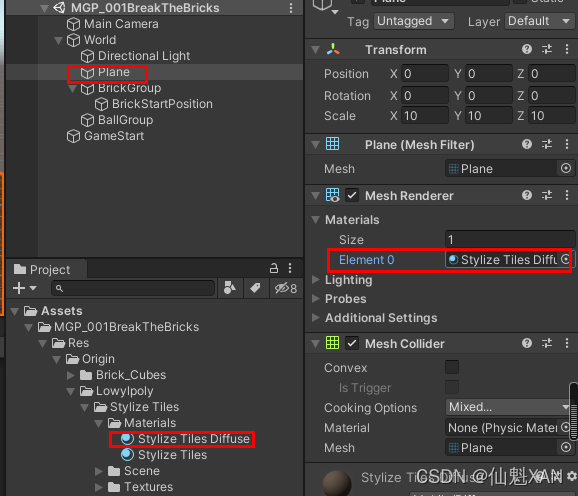Image resolution: width=578 pixels, height=496 pixels.
Task: Expand the Textures folder
Action: tap(98, 487)
